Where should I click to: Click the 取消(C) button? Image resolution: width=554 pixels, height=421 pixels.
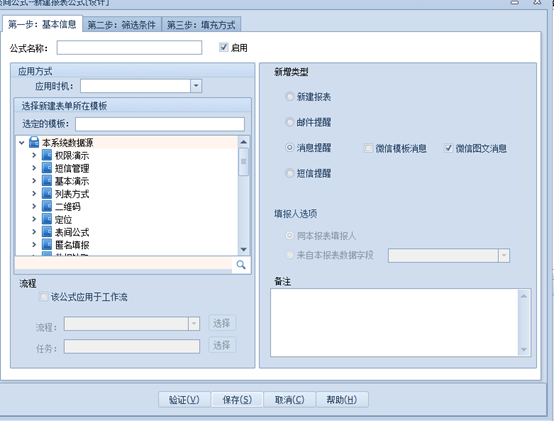(290, 399)
